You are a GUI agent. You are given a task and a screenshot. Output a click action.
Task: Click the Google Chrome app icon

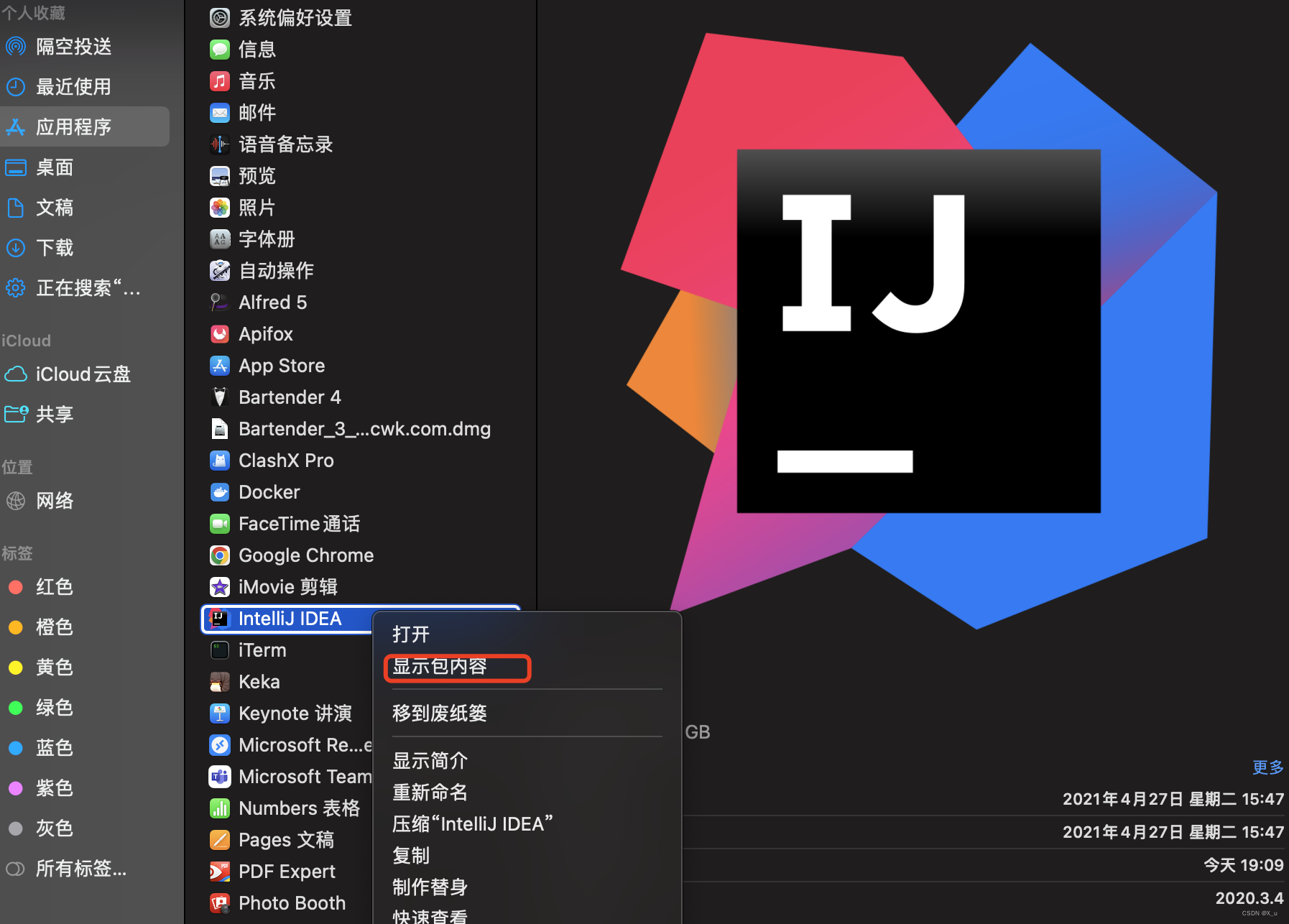click(x=220, y=555)
